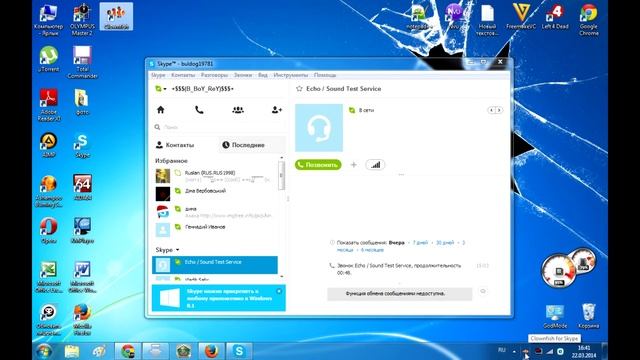
Task: Open Корзина recycle bin desktop icon
Action: point(589,316)
